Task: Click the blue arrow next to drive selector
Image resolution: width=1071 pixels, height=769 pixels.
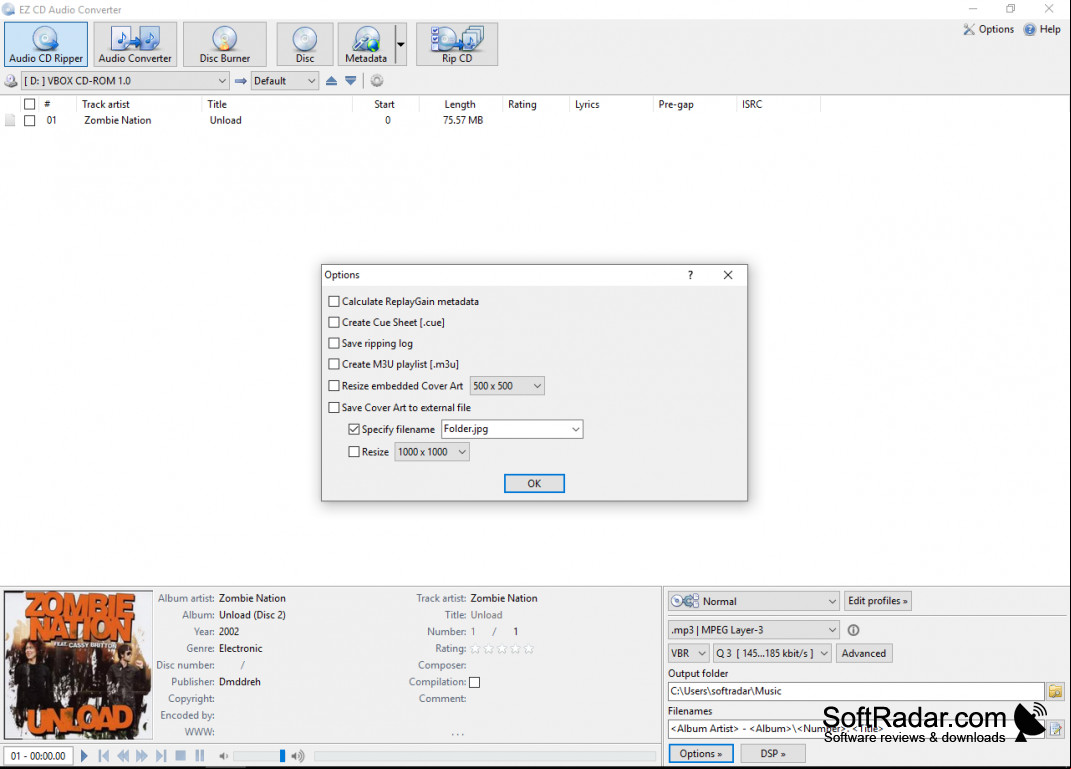Action: (x=240, y=81)
